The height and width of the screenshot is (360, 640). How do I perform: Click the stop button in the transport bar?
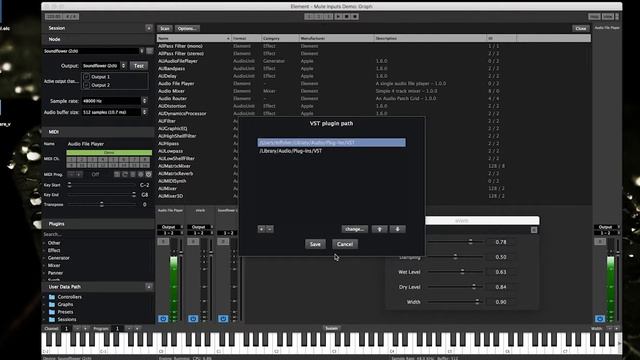tap(347, 17)
